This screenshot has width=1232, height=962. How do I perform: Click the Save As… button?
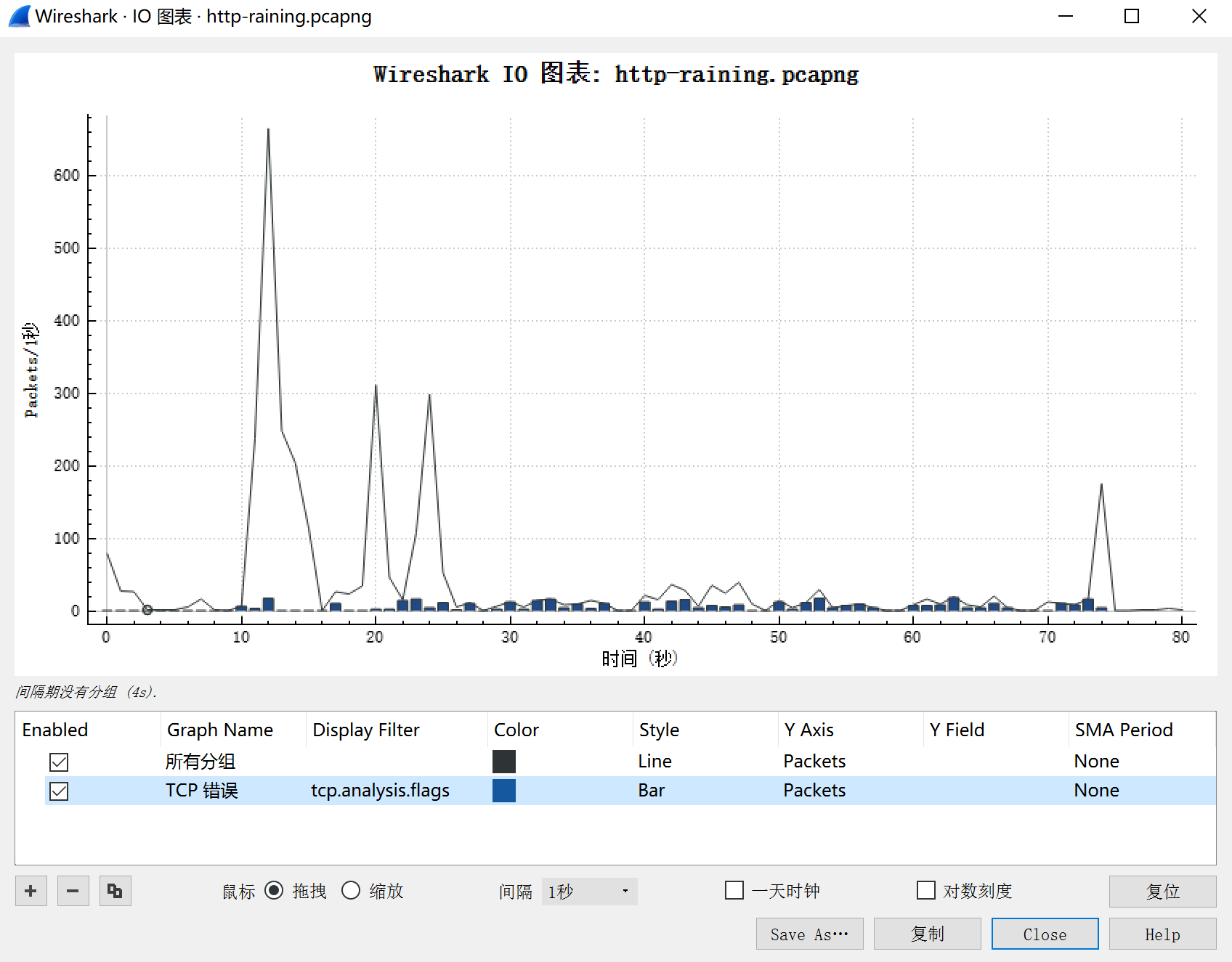click(809, 934)
